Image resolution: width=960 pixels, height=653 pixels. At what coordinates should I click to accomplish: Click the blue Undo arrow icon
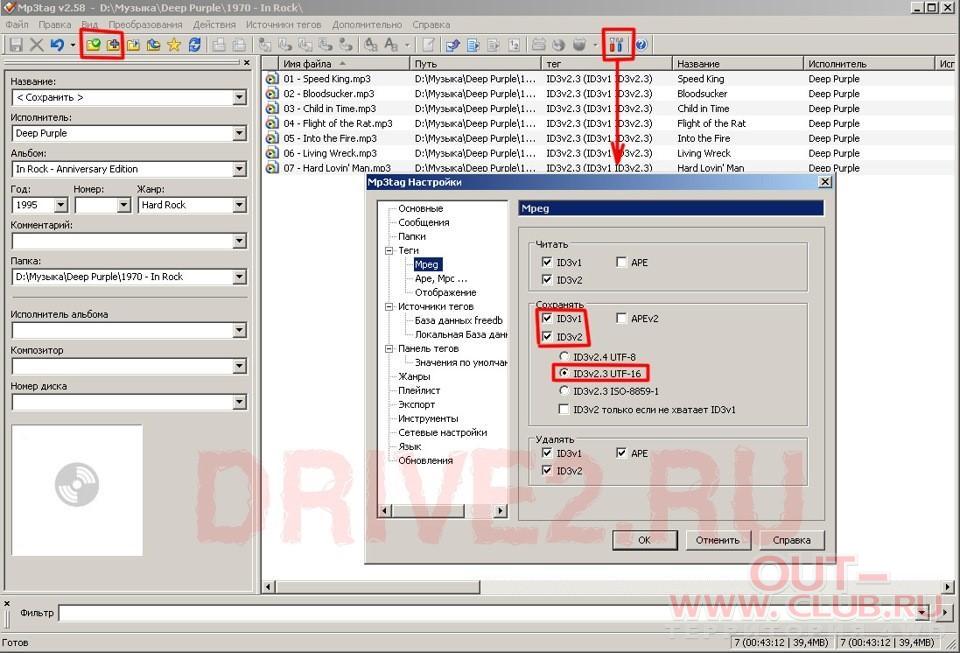coord(57,45)
